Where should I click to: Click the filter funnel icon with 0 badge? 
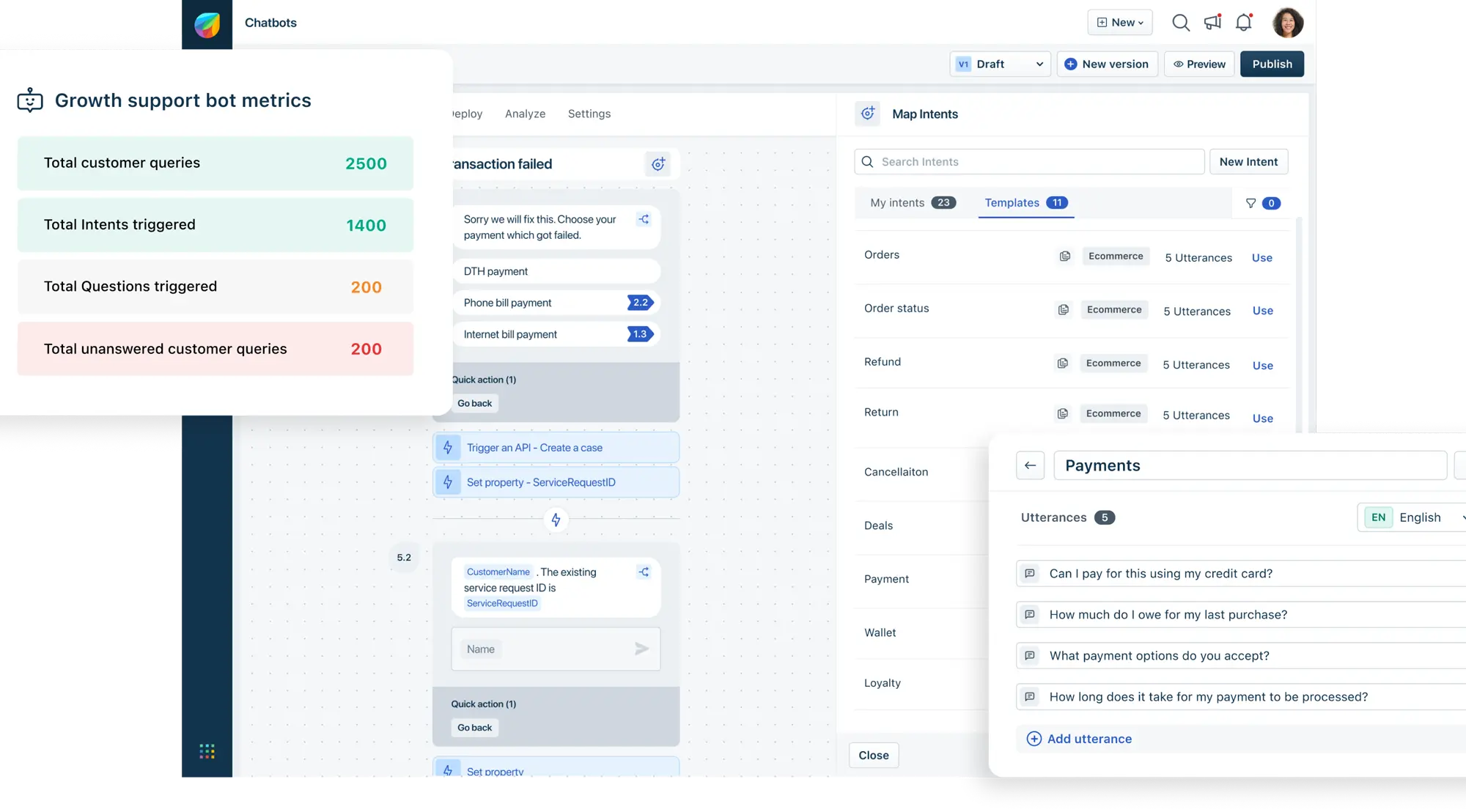1251,204
